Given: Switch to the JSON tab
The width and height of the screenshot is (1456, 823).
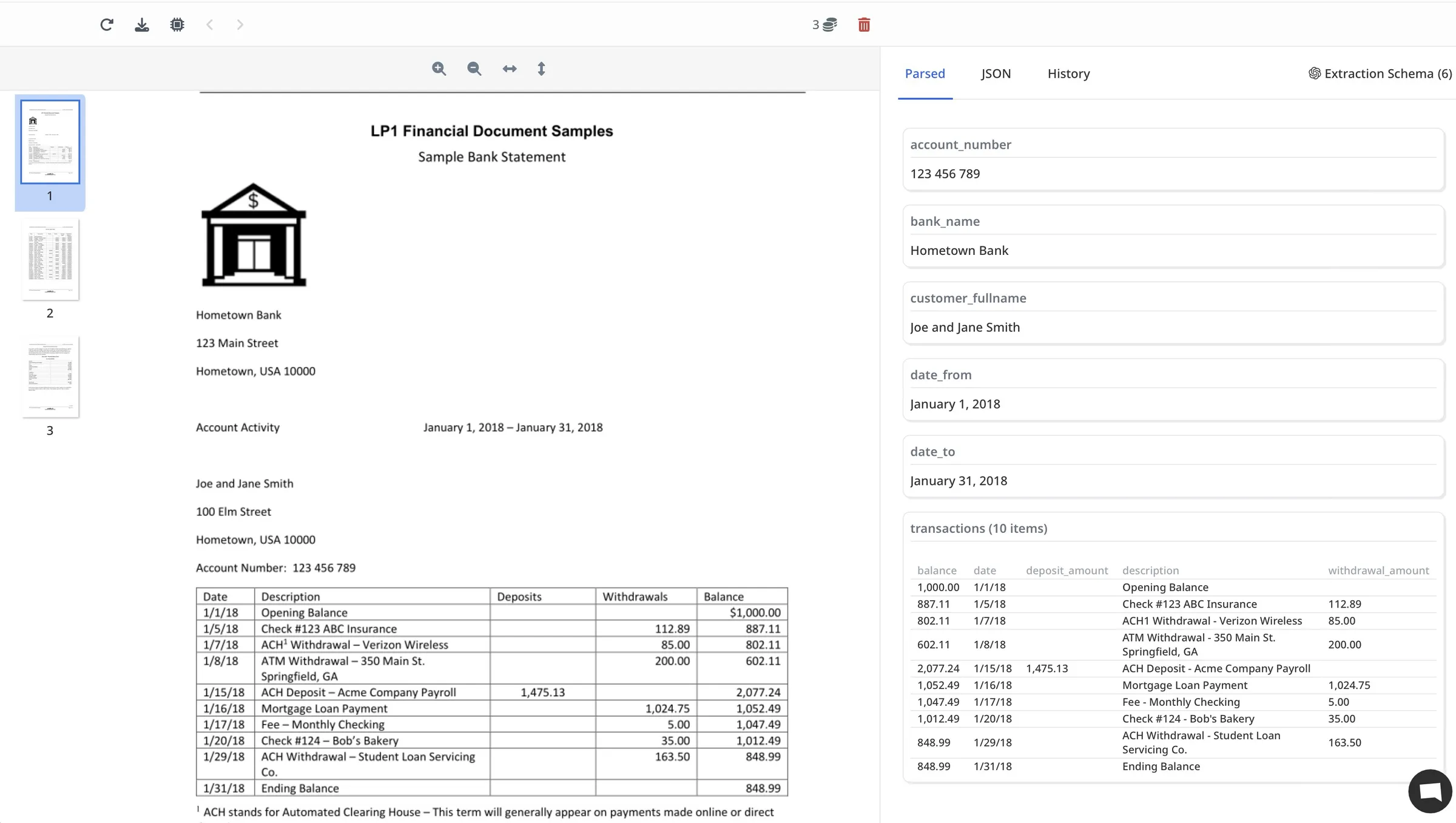Looking at the screenshot, I should [x=996, y=73].
